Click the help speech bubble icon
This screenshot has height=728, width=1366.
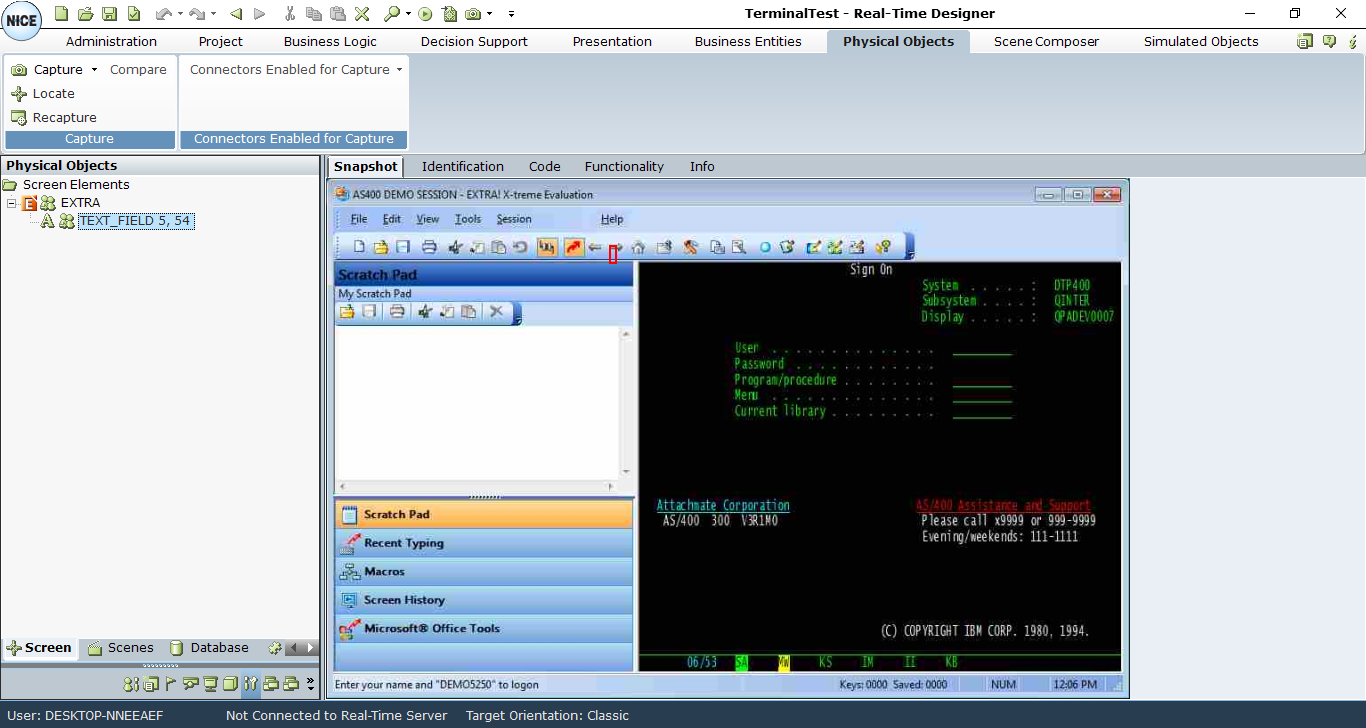1329,42
